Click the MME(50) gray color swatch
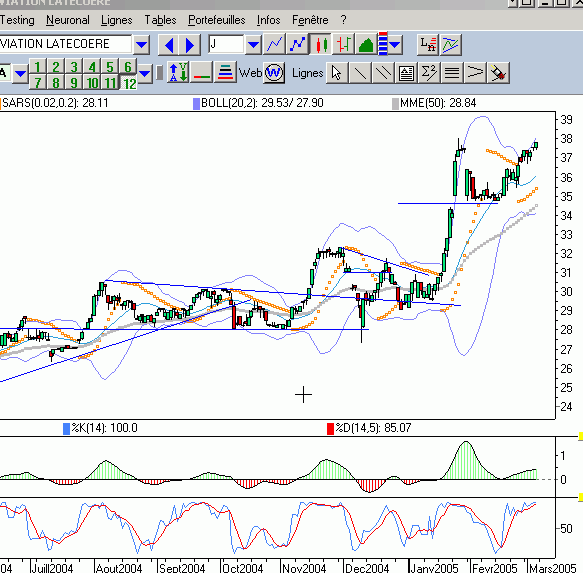 coord(395,103)
